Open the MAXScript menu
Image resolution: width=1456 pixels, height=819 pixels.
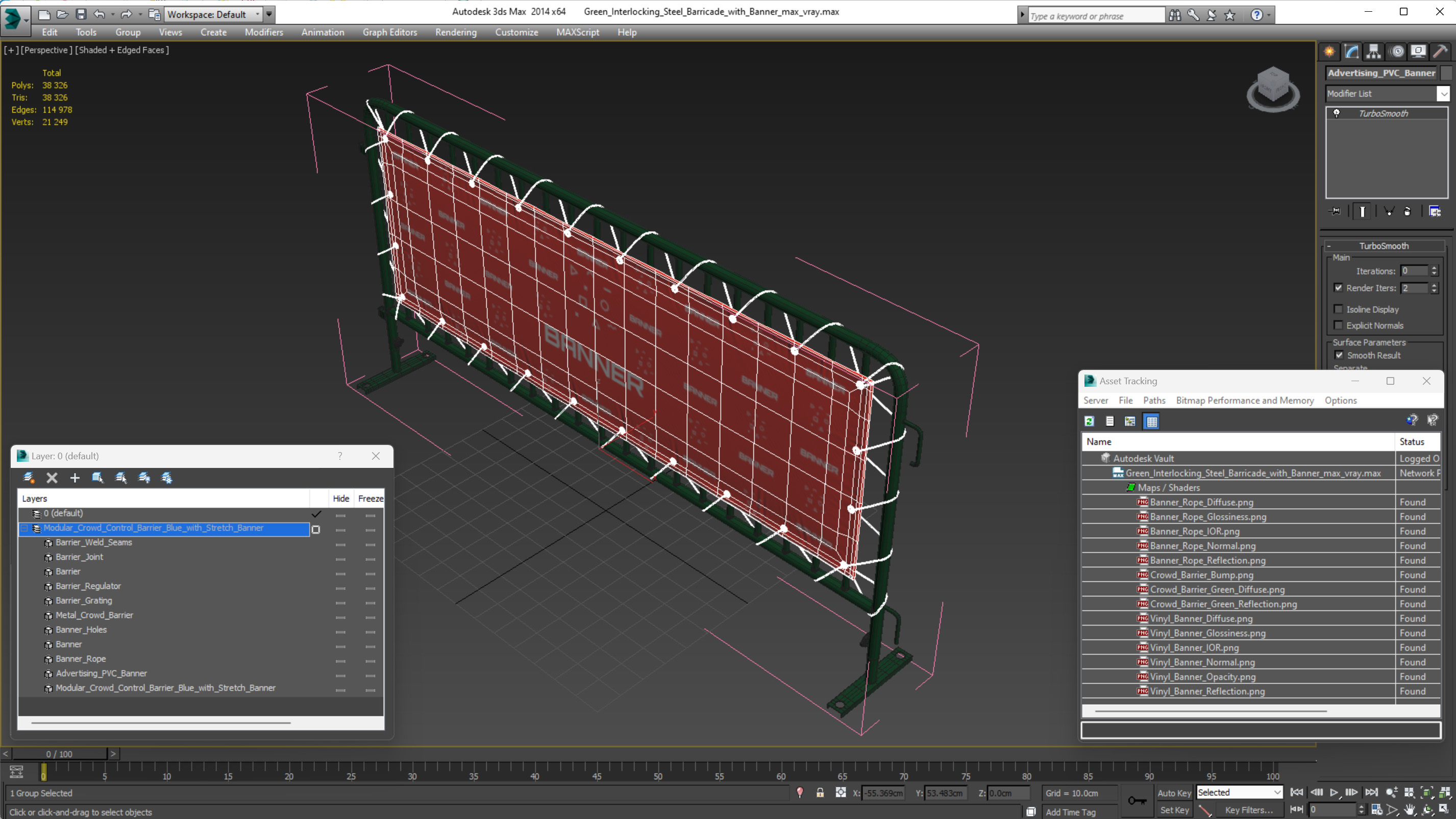pos(577,32)
